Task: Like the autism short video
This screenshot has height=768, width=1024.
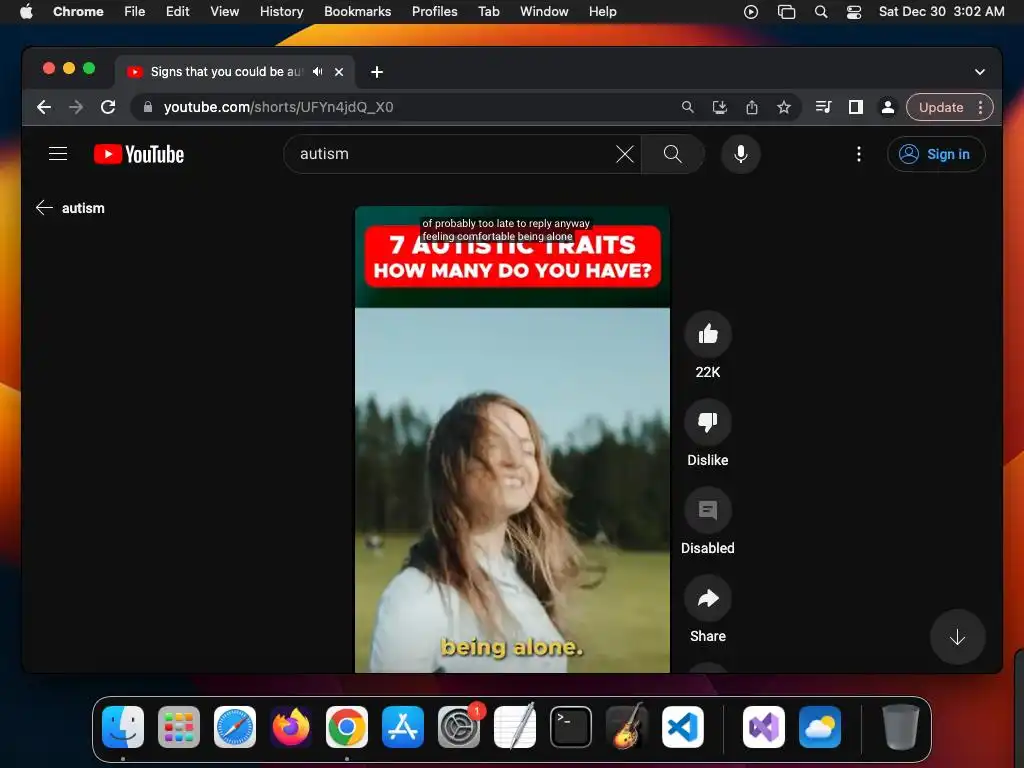Action: point(707,334)
